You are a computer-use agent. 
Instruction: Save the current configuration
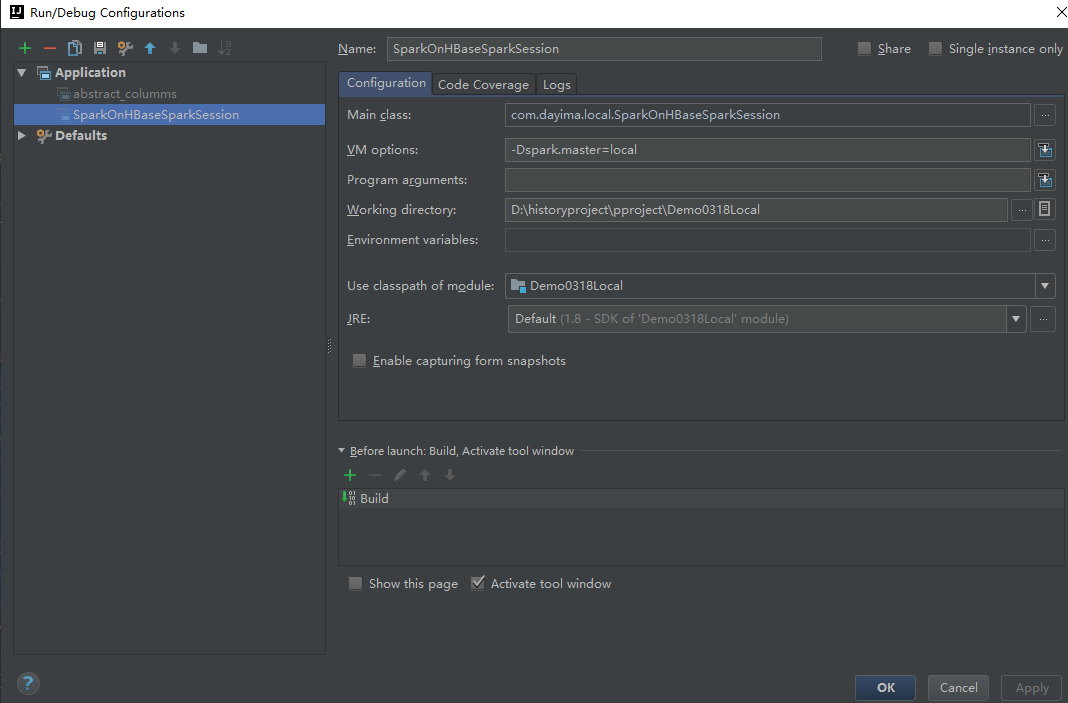click(99, 47)
